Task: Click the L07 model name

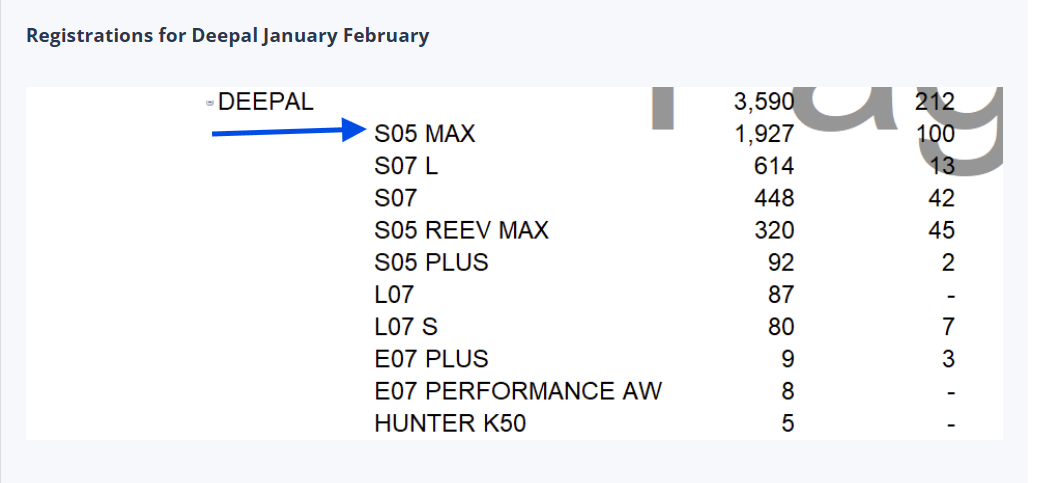Action: (394, 294)
